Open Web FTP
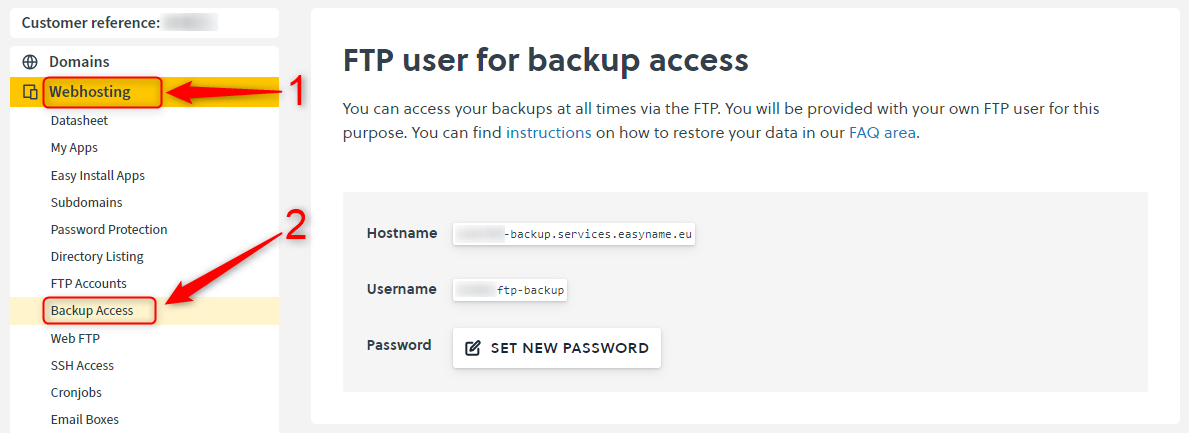 [74, 337]
